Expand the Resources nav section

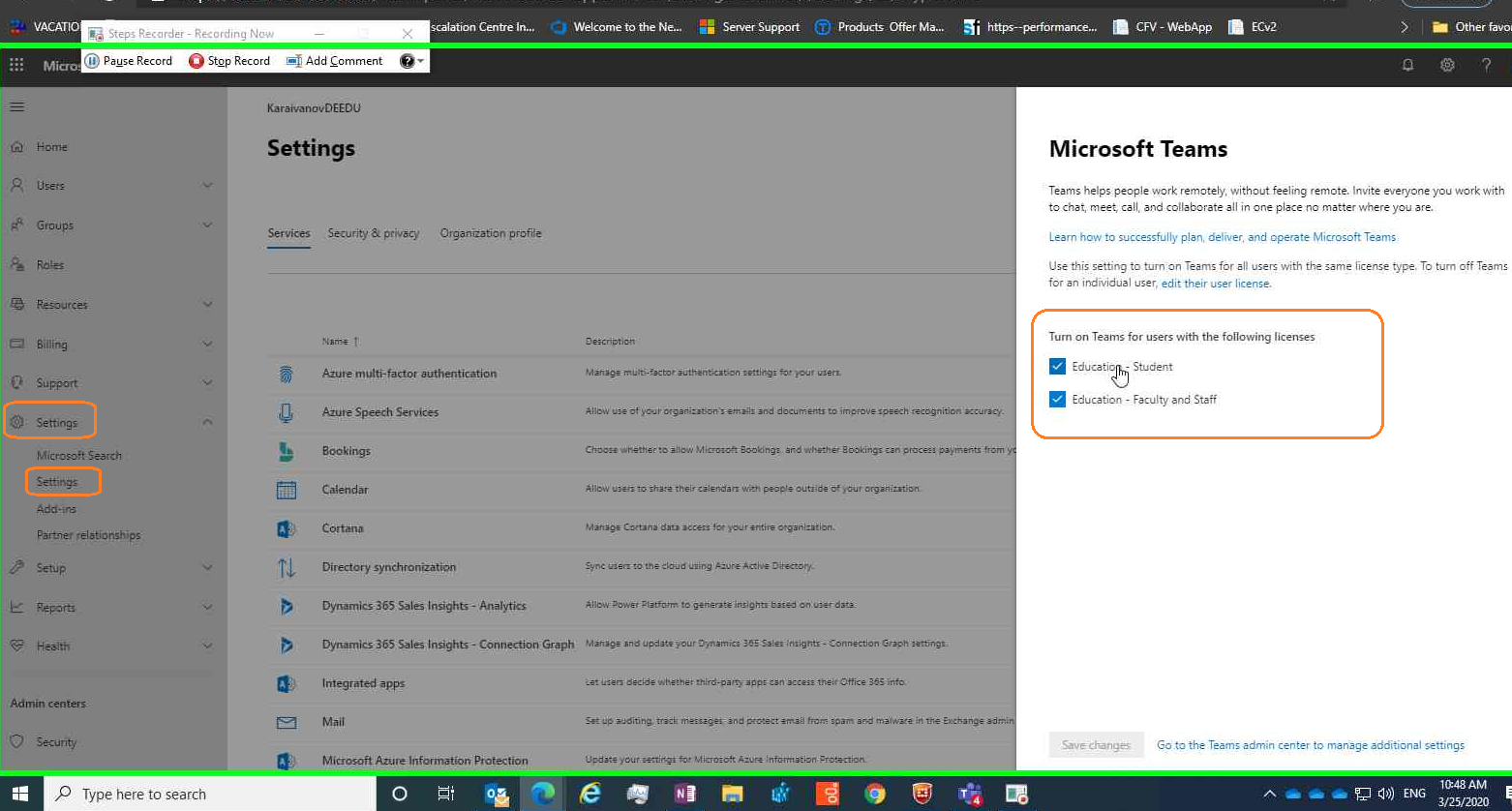207,305
